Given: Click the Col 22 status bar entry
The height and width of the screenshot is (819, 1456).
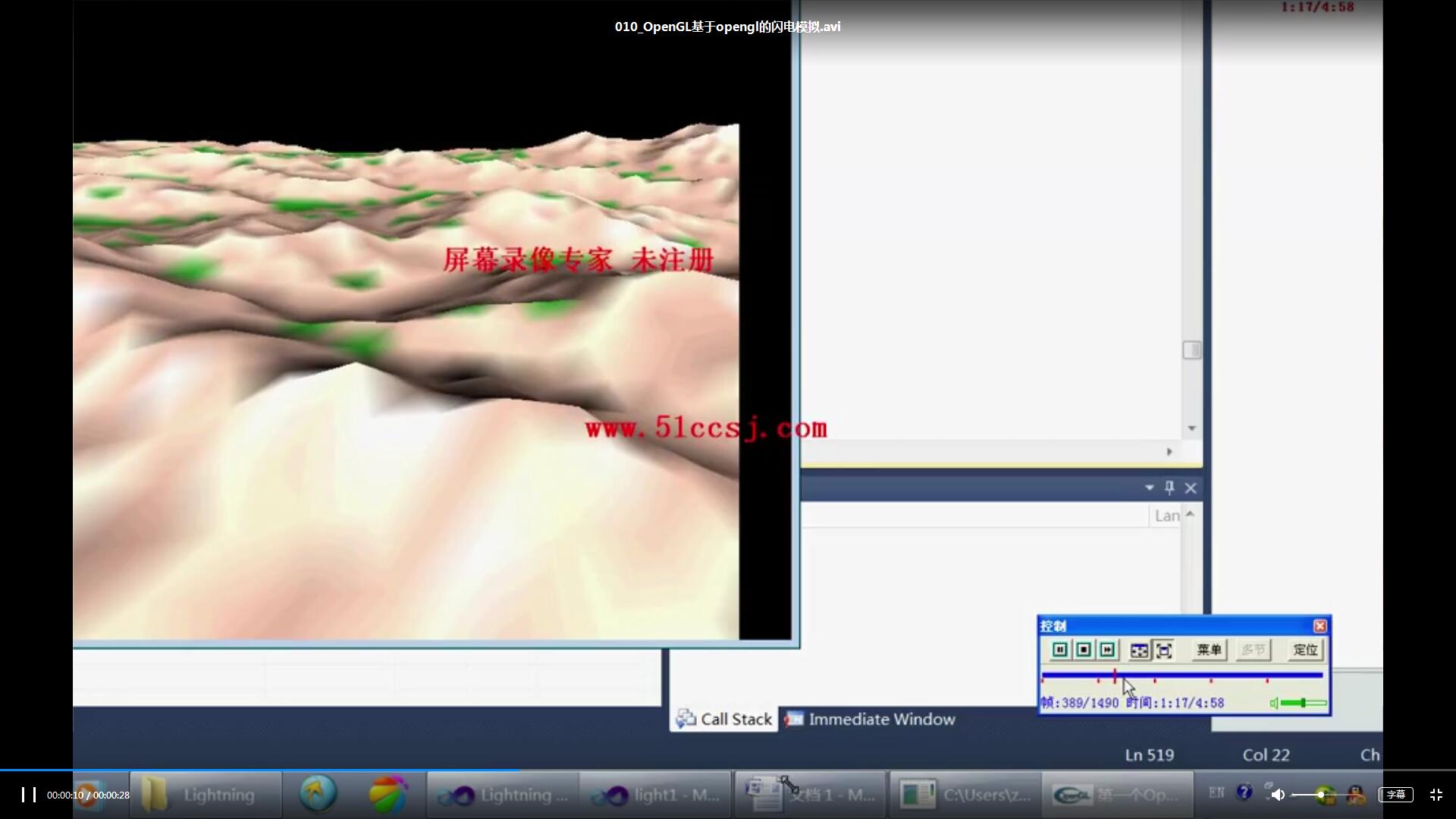Looking at the screenshot, I should (x=1266, y=755).
